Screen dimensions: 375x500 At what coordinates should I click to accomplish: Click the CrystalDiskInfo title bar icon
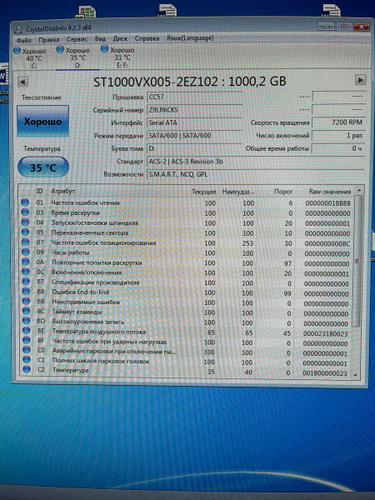(x=19, y=29)
